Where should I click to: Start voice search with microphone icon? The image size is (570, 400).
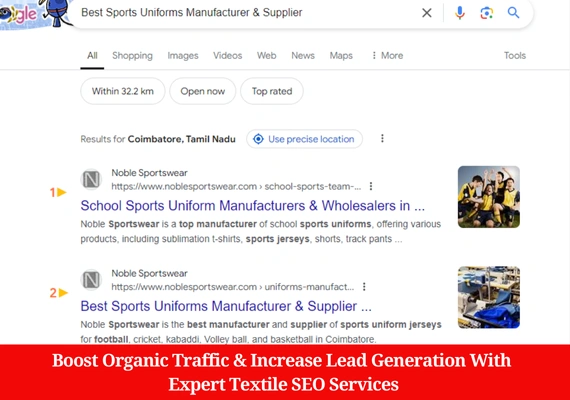point(459,13)
